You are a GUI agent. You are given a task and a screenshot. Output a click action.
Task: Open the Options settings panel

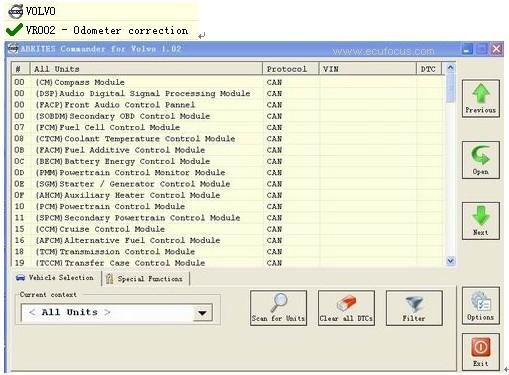pyautogui.click(x=480, y=306)
